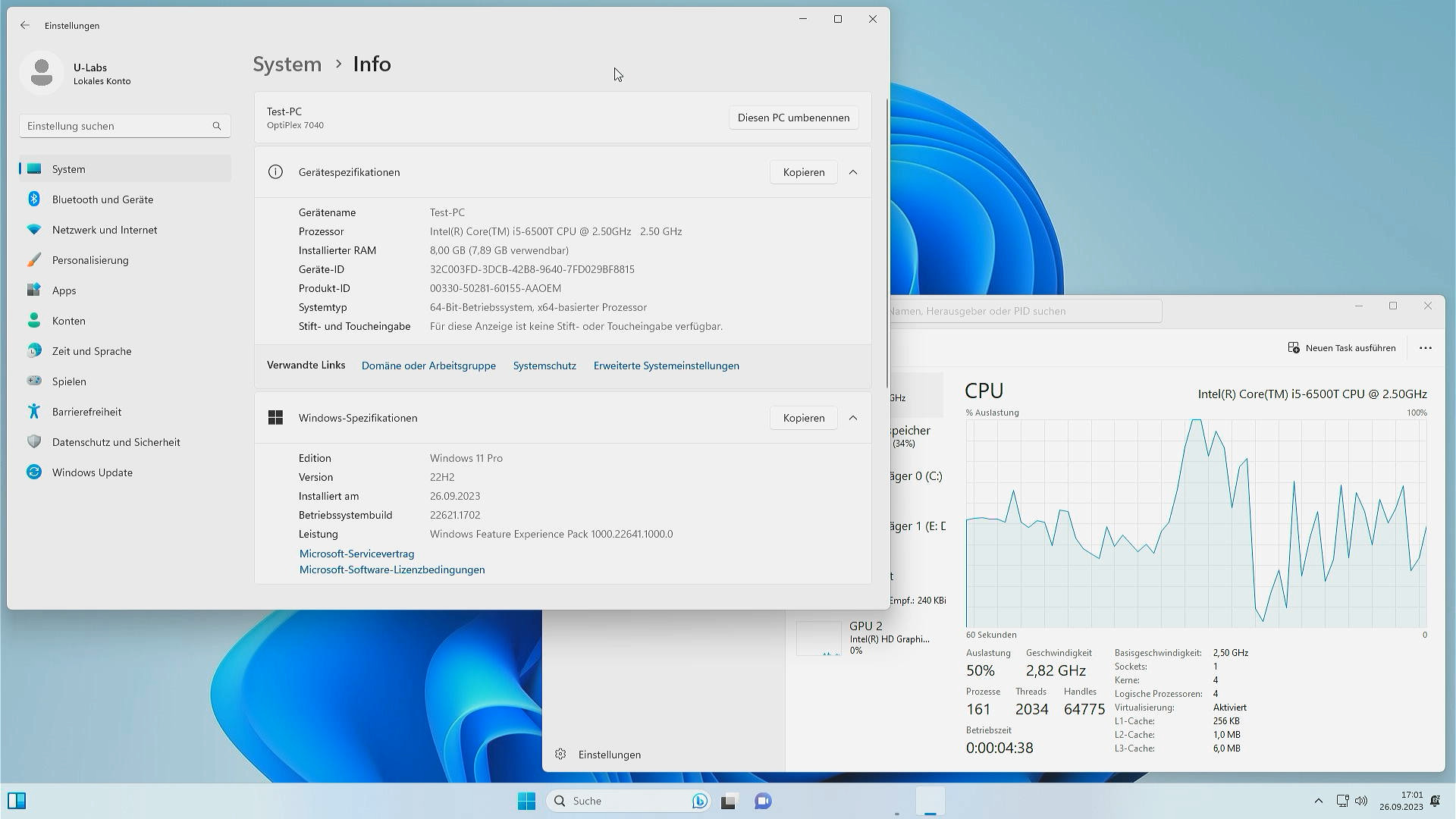Image resolution: width=1456 pixels, height=819 pixels.
Task: Open Erweiterte Systemeinstellungen link
Action: pyautogui.click(x=666, y=366)
